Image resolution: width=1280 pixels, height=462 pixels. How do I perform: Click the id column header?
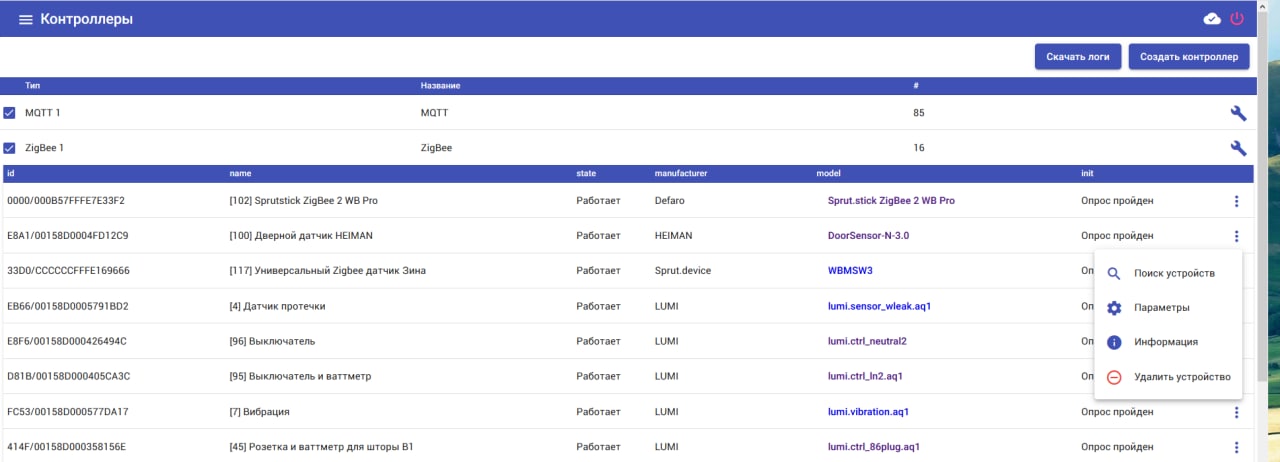[11, 173]
